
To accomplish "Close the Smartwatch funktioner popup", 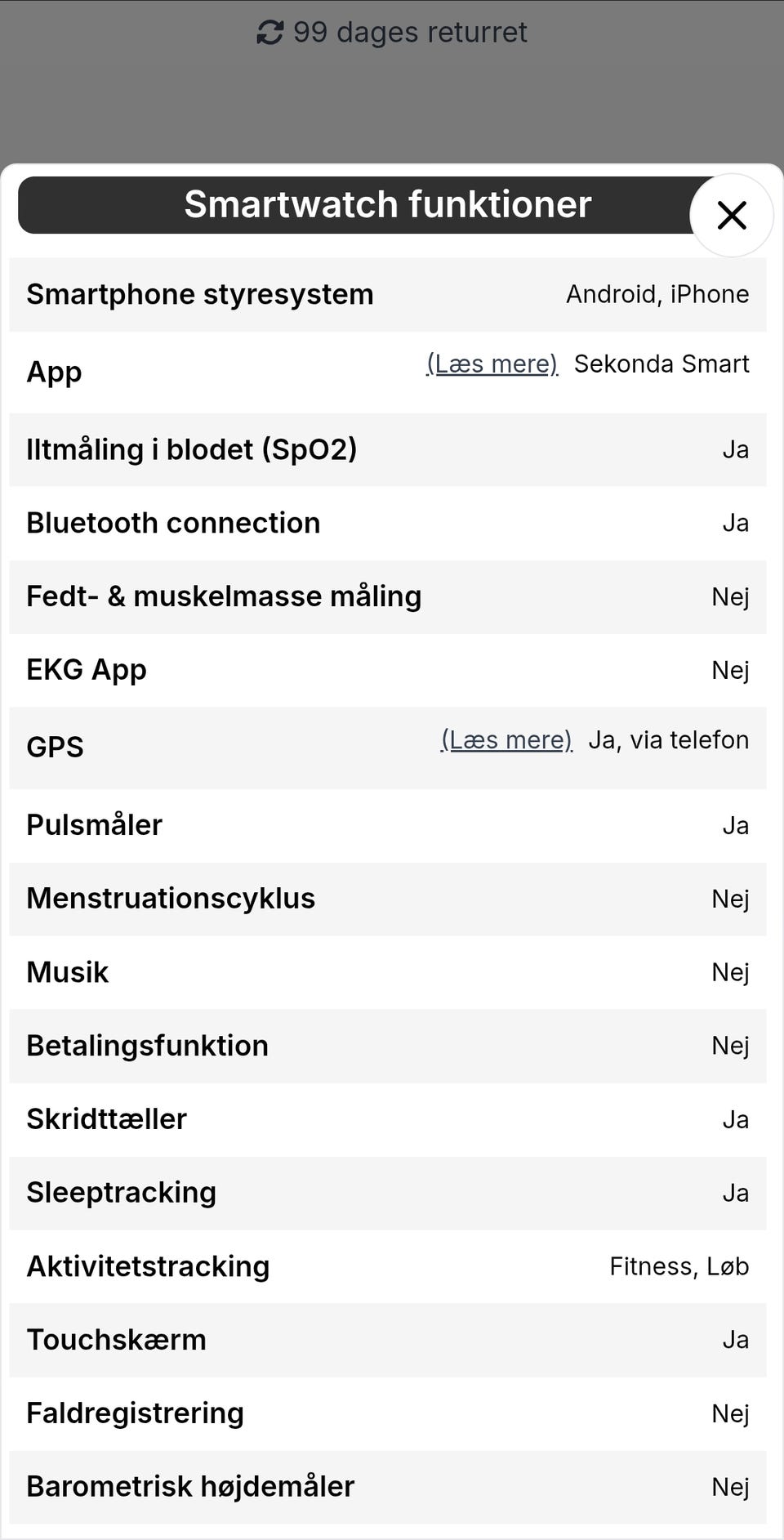I will pos(731,216).
